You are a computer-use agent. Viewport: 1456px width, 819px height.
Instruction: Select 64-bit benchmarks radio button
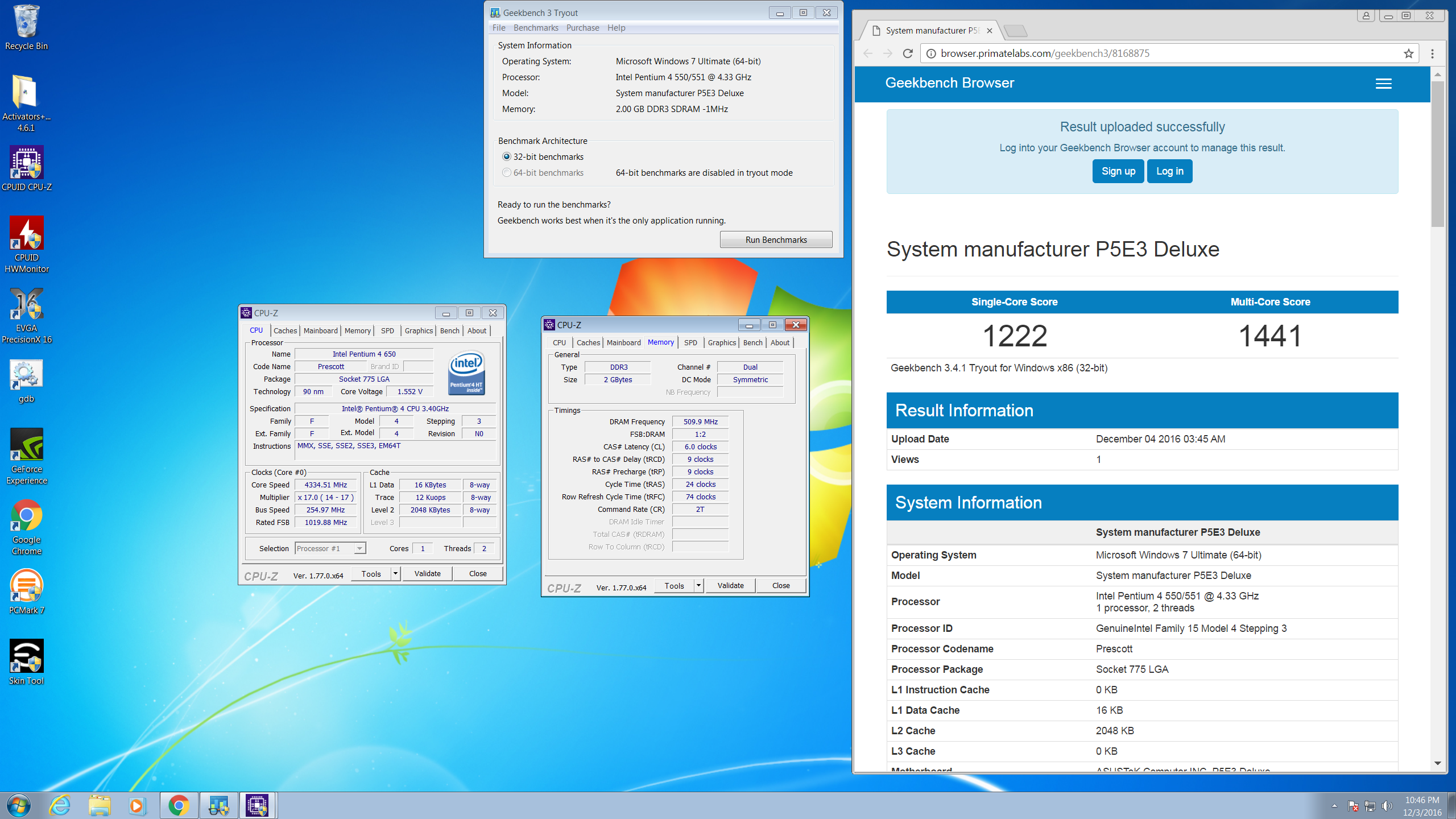(506, 173)
